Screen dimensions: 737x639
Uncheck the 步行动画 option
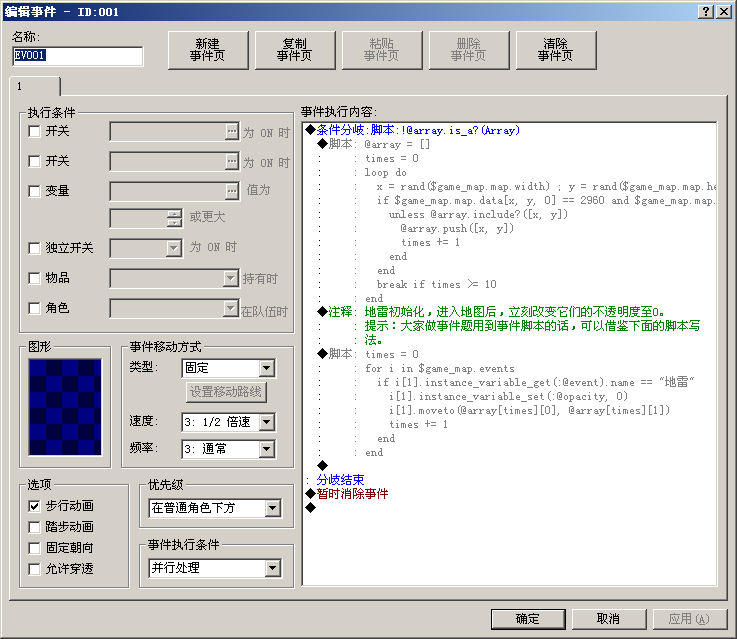click(34, 506)
